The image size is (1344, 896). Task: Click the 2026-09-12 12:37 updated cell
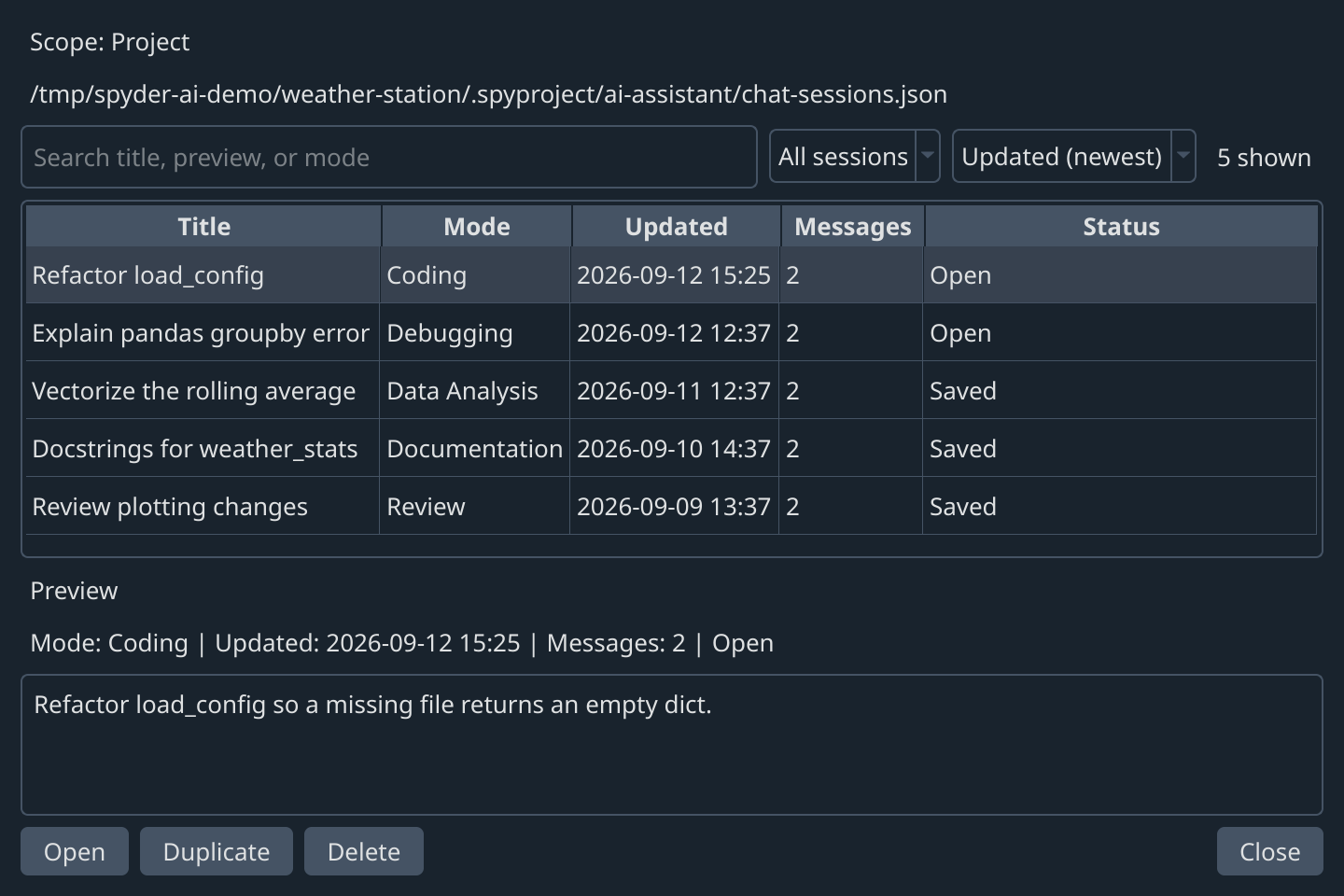(x=675, y=333)
